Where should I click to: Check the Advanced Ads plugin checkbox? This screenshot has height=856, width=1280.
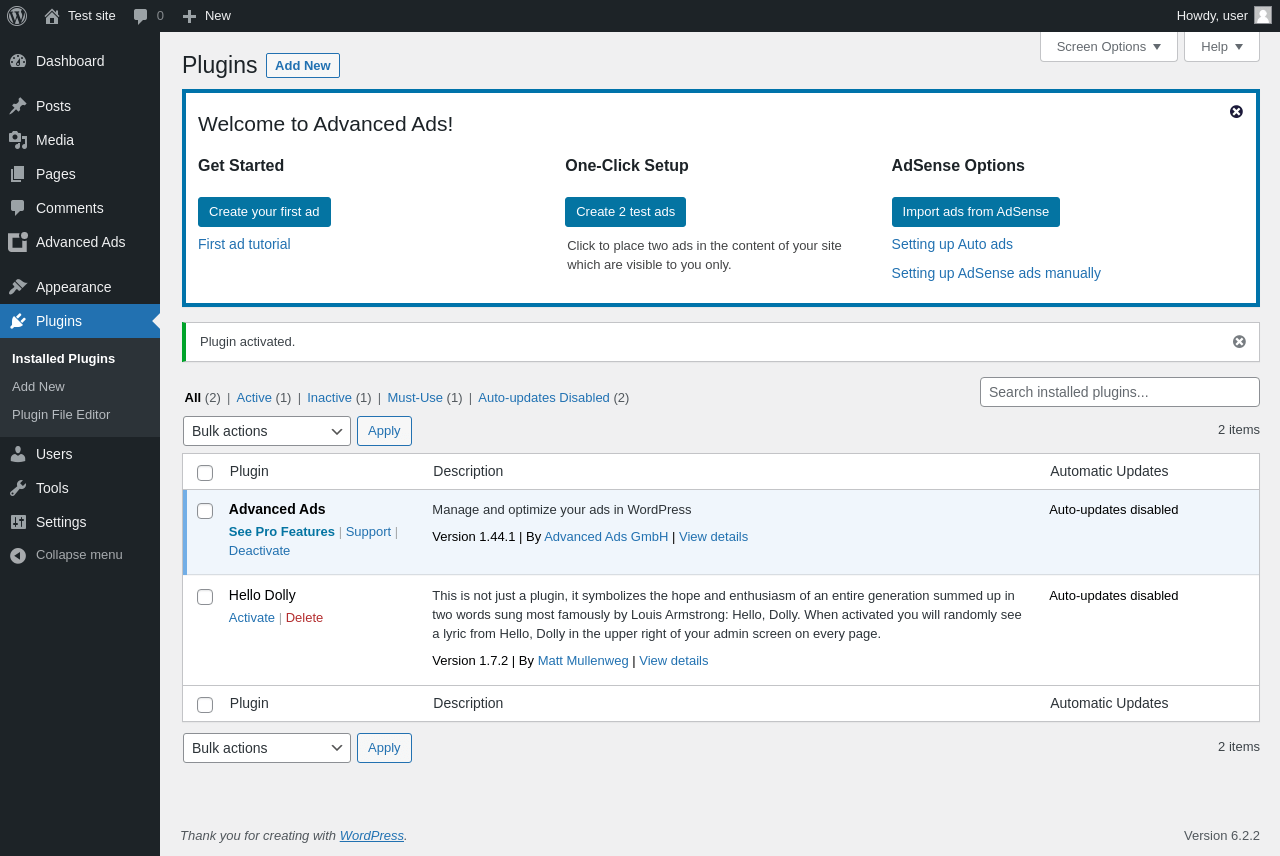(x=205, y=511)
